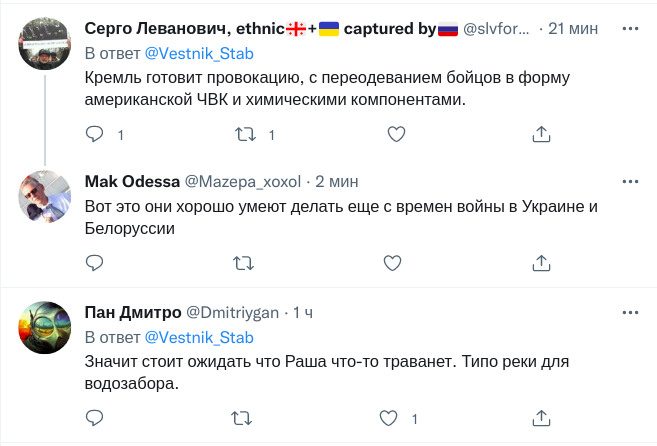The image size is (657, 446).
Task: Reply to Серго Леванович's tweet
Action: [95, 133]
